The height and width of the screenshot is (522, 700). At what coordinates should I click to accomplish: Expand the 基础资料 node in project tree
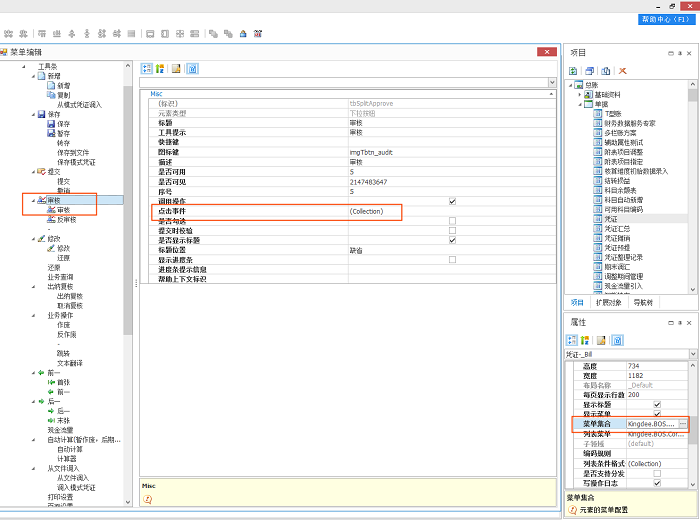tap(581, 95)
